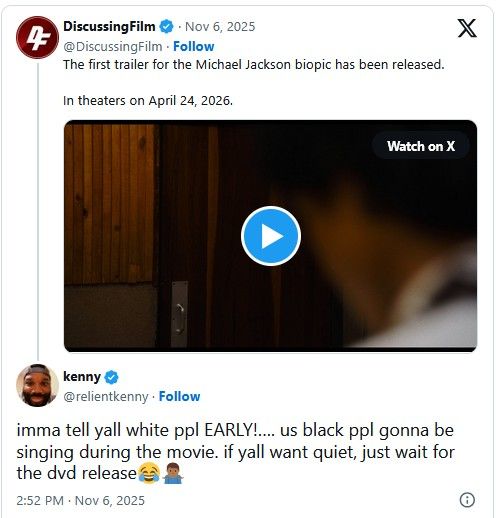Image resolution: width=496 pixels, height=518 pixels.
Task: Open the kenny display name
Action: [x=82, y=377]
